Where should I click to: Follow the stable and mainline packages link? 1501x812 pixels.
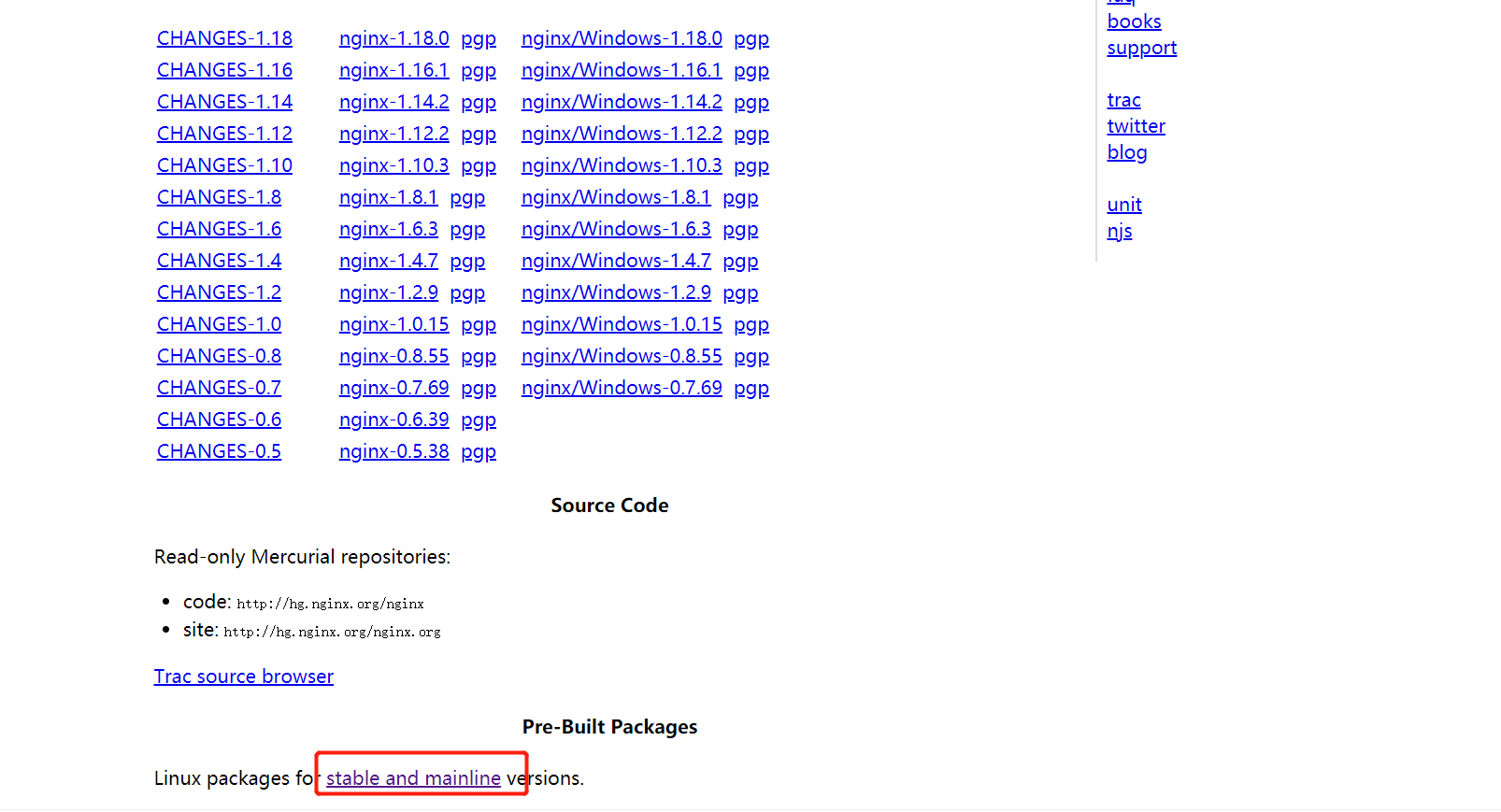pyautogui.click(x=413, y=778)
